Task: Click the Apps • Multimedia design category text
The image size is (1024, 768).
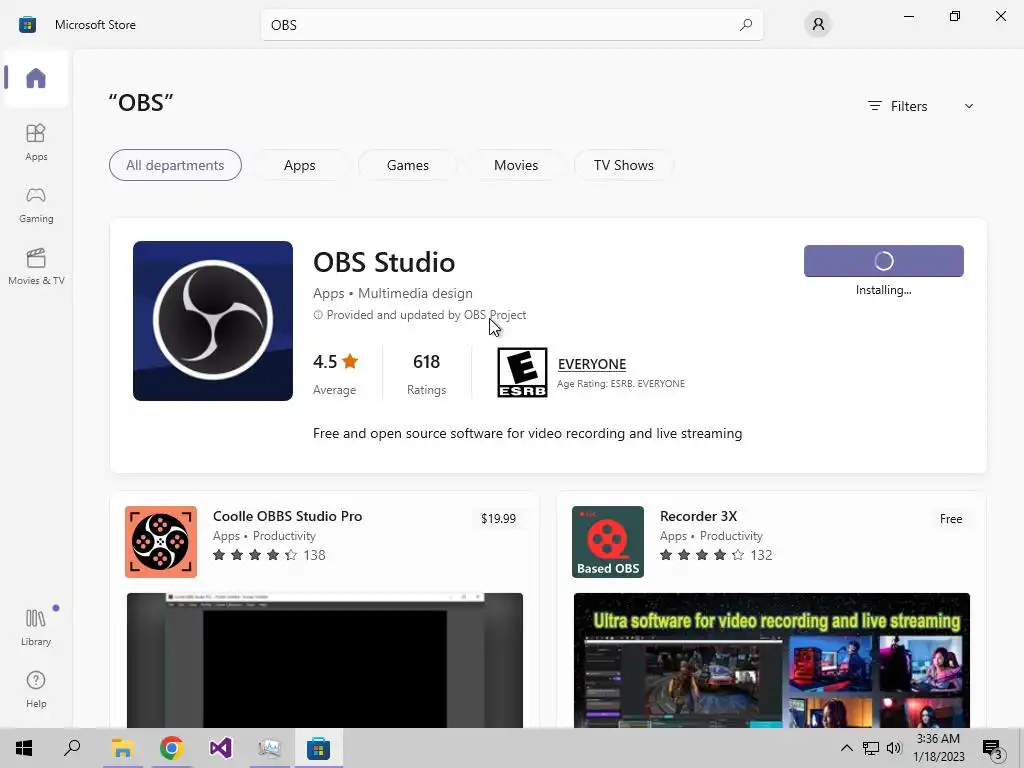Action: tap(392, 293)
